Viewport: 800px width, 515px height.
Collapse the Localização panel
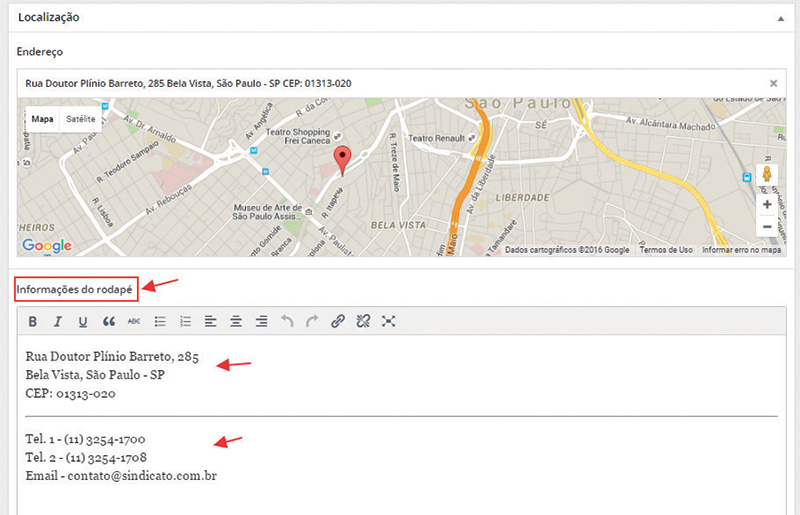[778, 18]
